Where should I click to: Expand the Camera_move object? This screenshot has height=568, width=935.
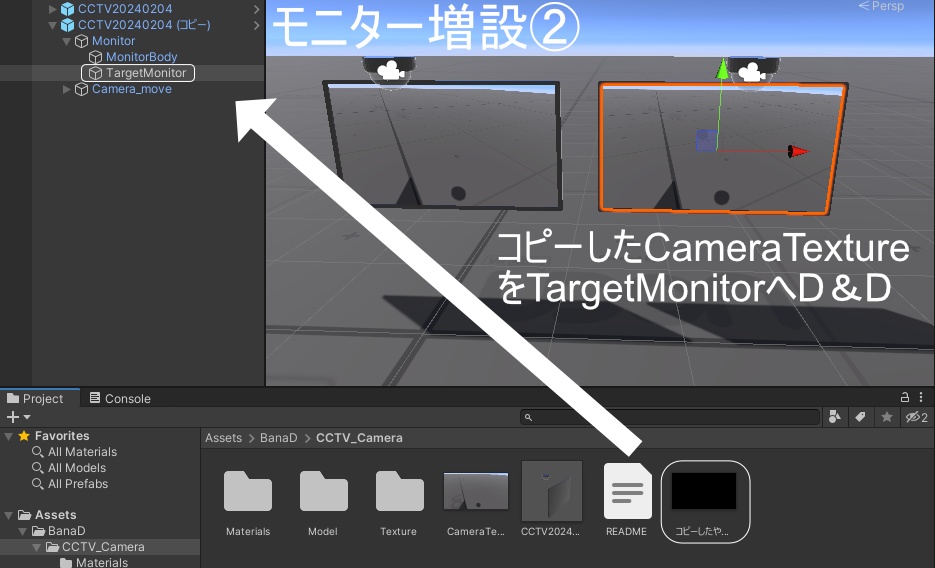click(66, 89)
